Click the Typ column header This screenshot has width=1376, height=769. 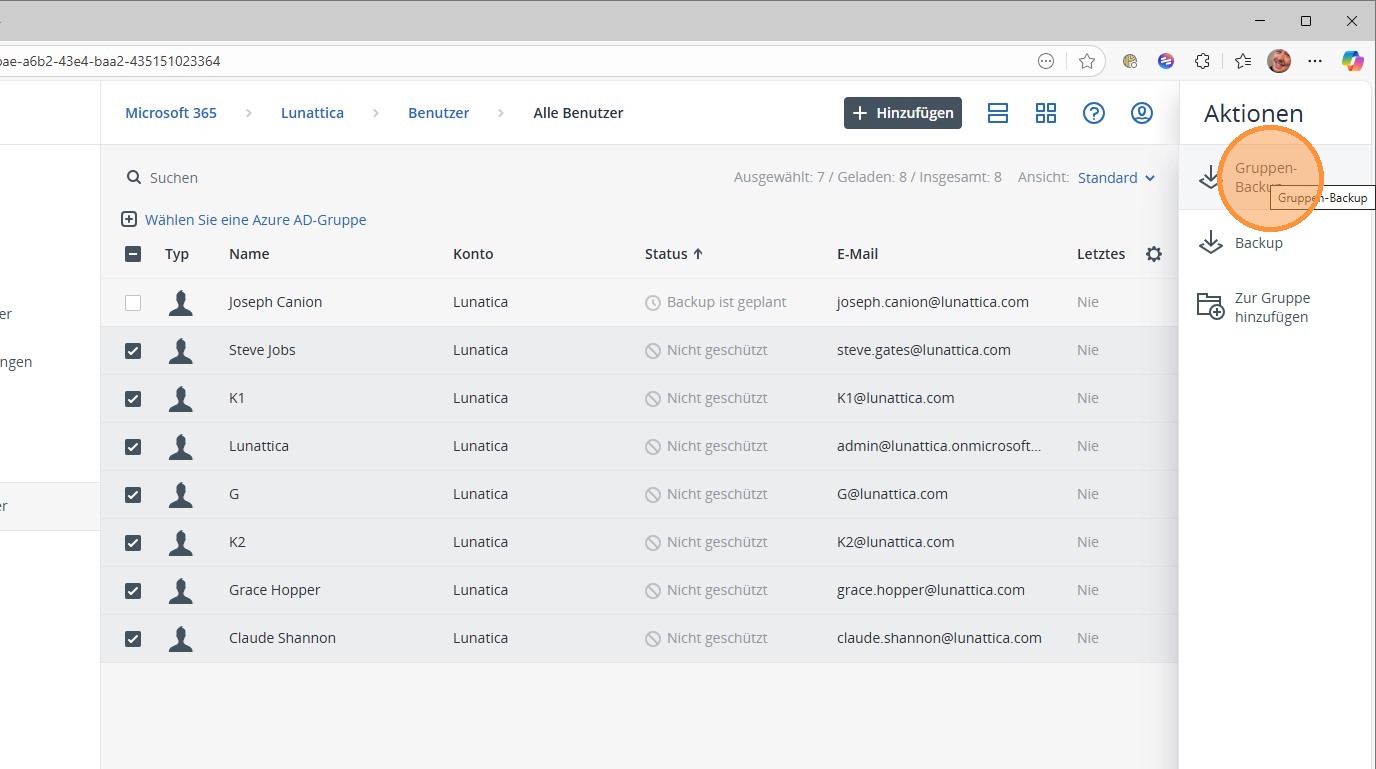pos(177,254)
